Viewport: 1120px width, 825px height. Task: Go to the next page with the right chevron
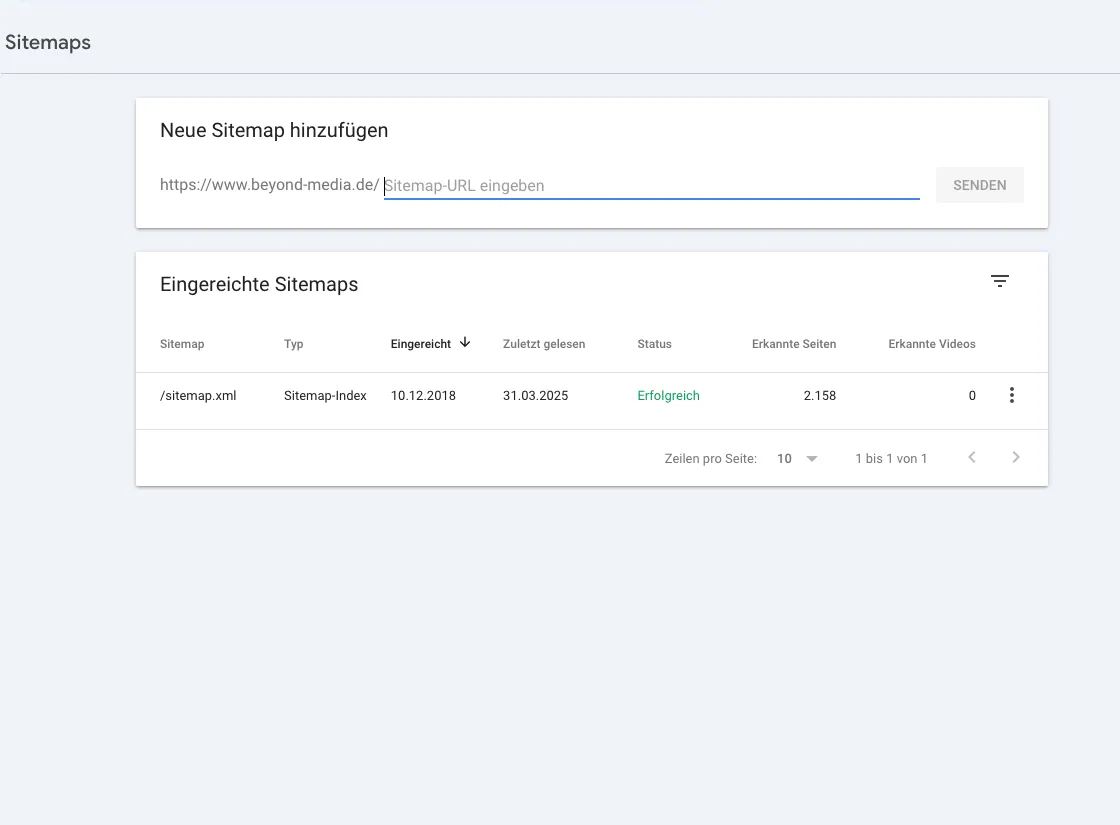1015,457
